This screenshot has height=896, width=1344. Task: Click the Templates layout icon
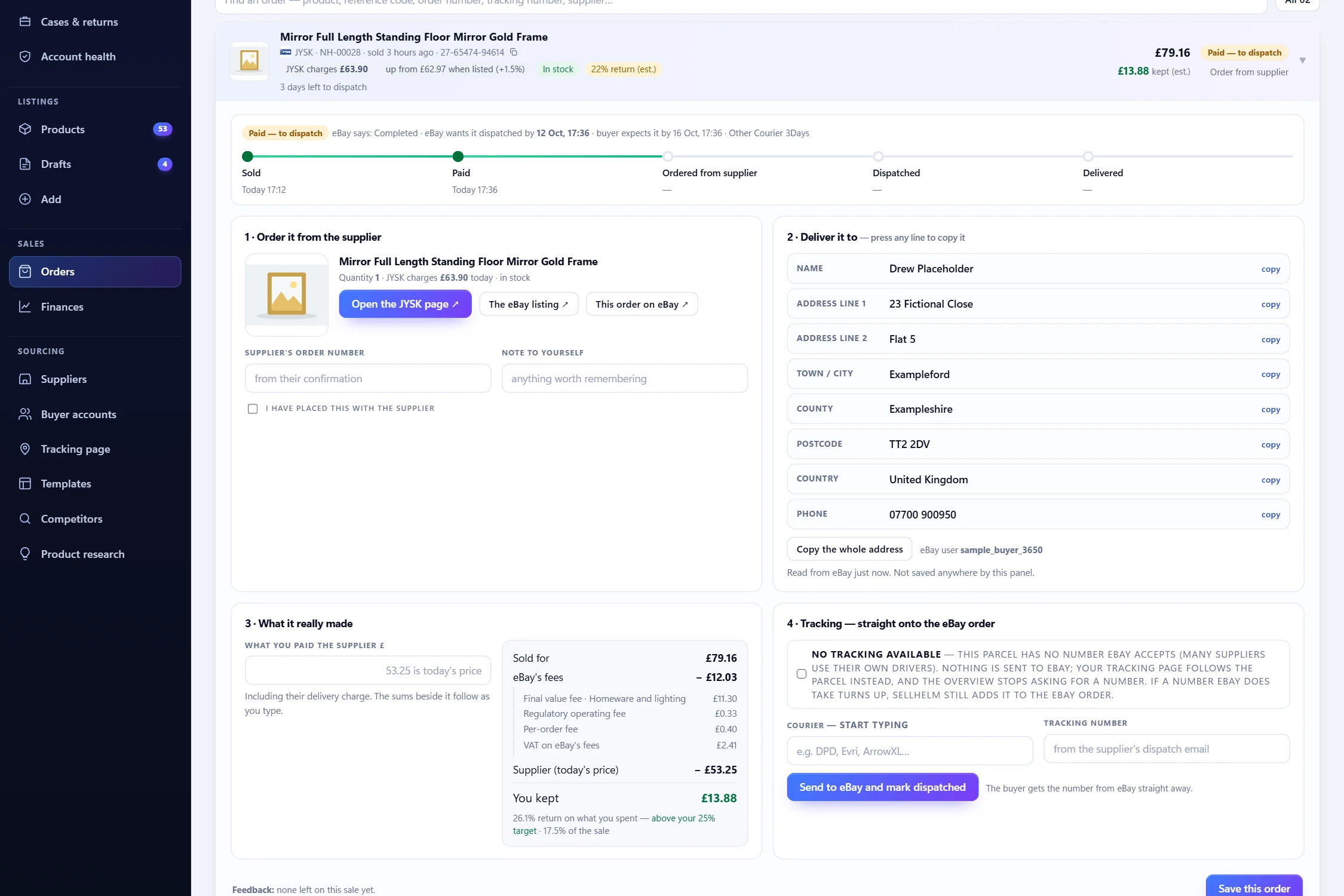pos(25,484)
